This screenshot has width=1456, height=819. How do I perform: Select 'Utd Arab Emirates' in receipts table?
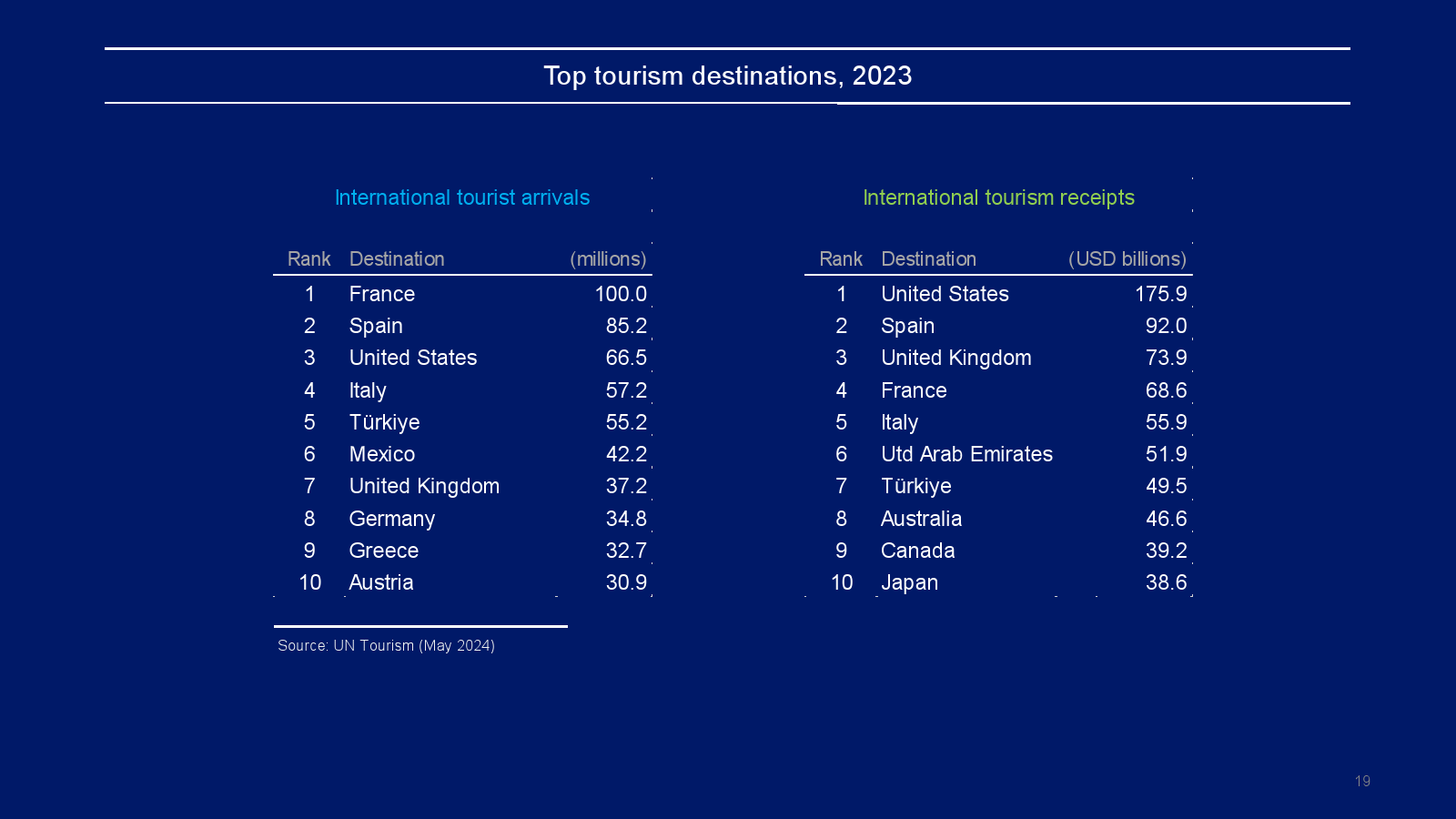coord(966,454)
